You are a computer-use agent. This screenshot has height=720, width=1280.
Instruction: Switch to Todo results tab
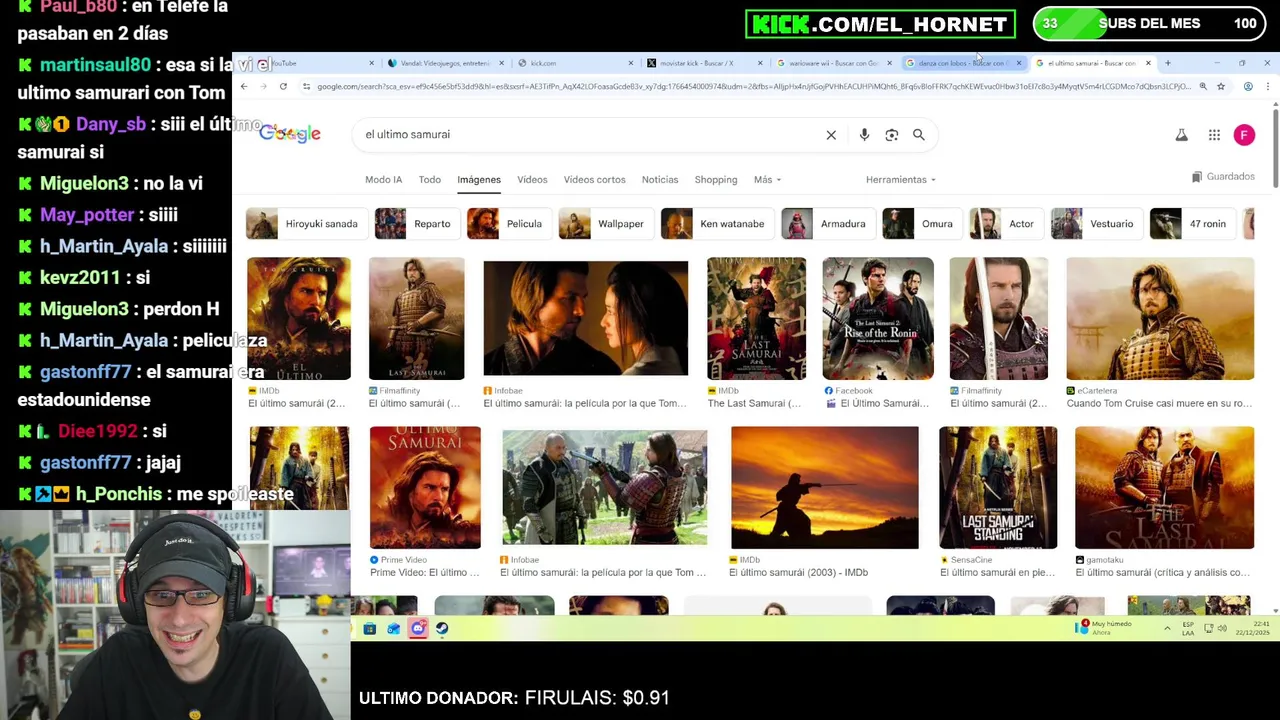click(x=430, y=180)
